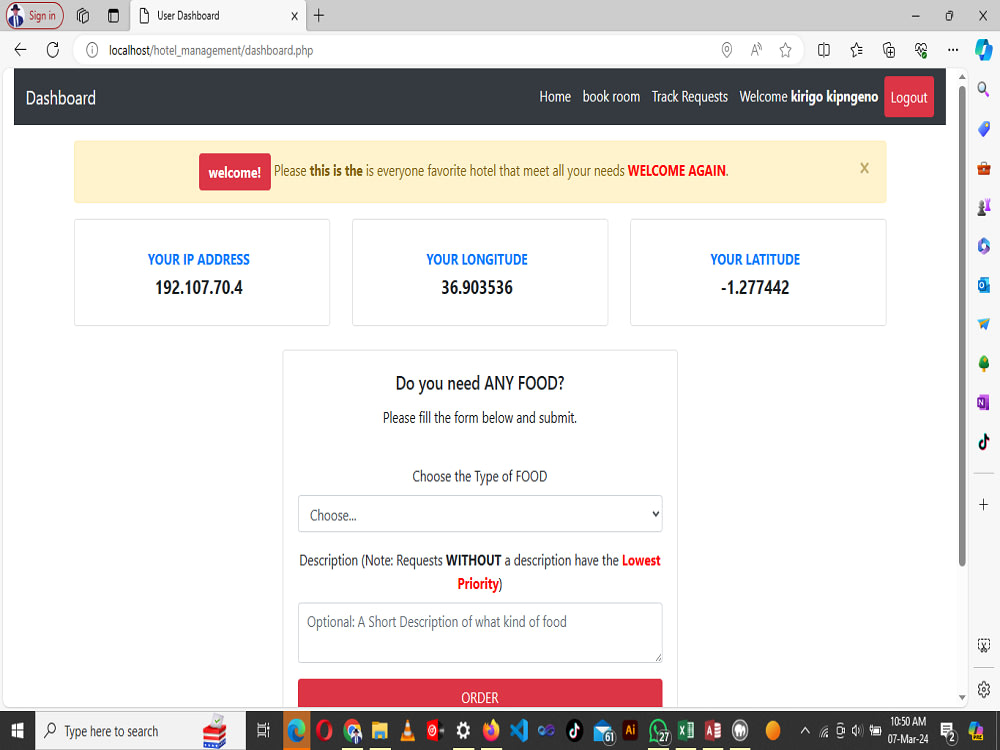This screenshot has height=750, width=1000.
Task: Click the longitude value 36.903536
Action: pyautogui.click(x=476, y=288)
